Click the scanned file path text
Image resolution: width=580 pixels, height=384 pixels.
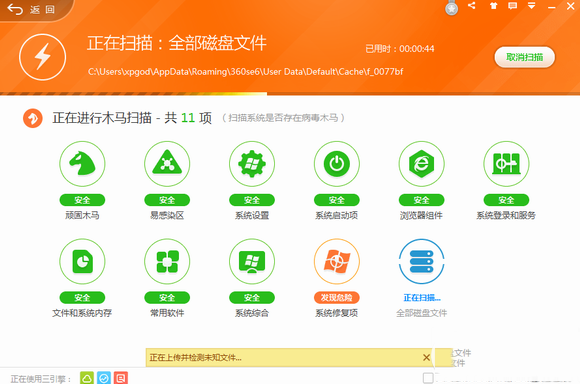[245, 71]
